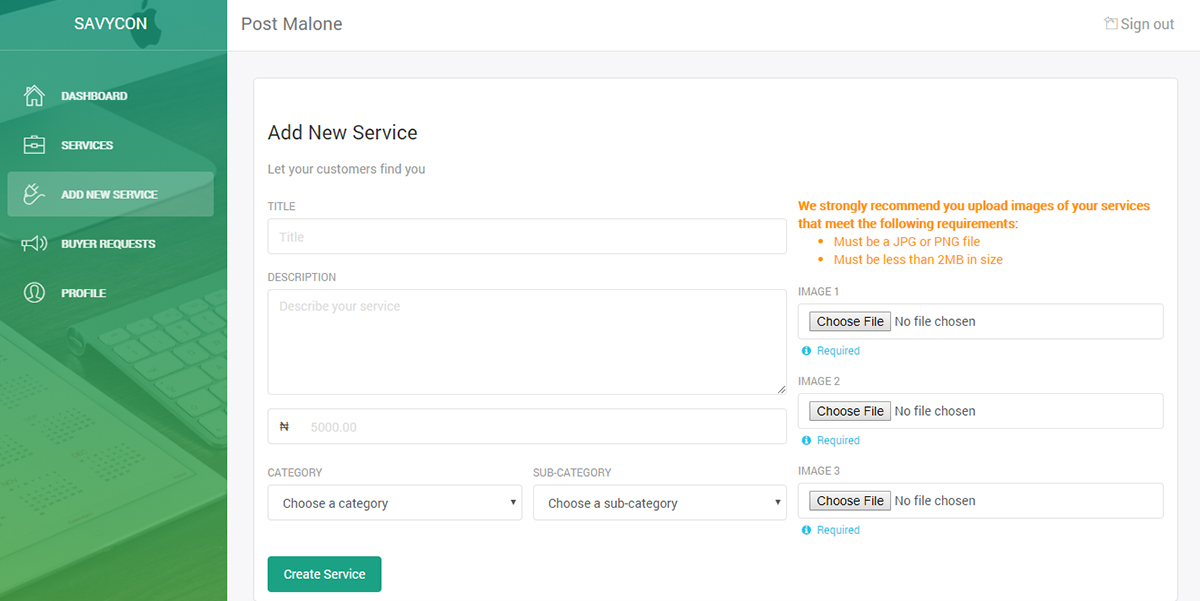Focus the Title input field
The height and width of the screenshot is (601, 1200).
pos(527,237)
